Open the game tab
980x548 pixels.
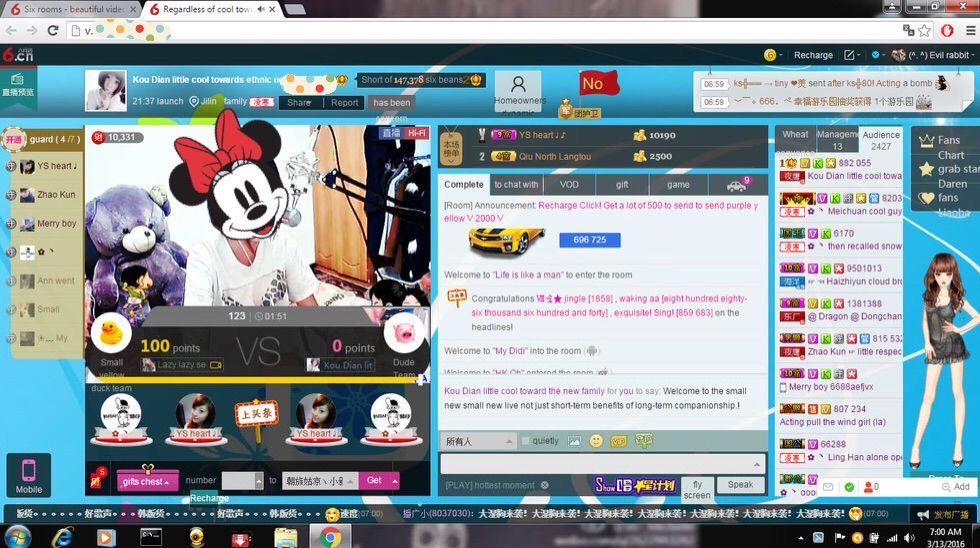[678, 184]
